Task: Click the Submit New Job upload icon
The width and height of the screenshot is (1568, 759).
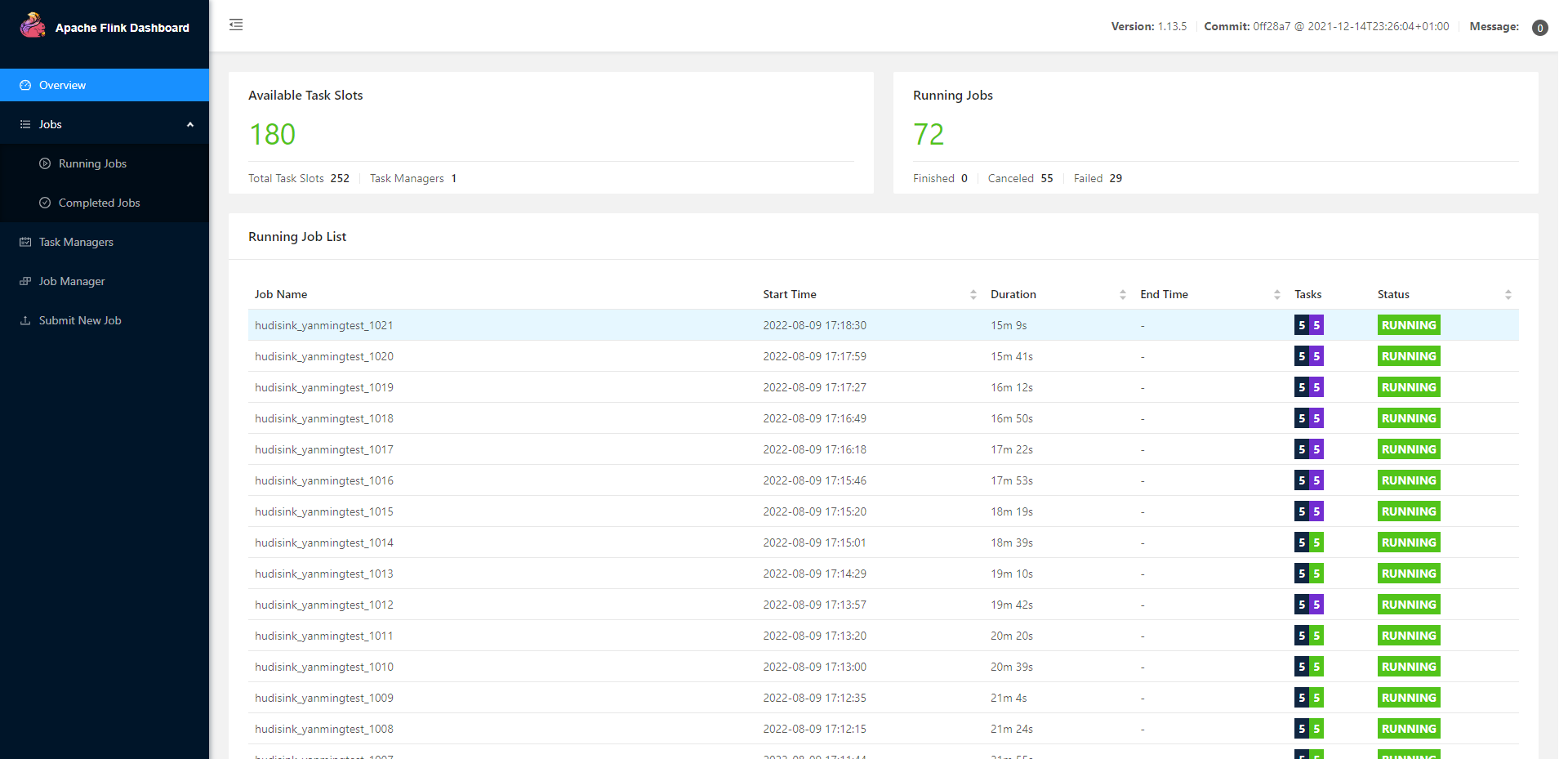Action: 25,320
